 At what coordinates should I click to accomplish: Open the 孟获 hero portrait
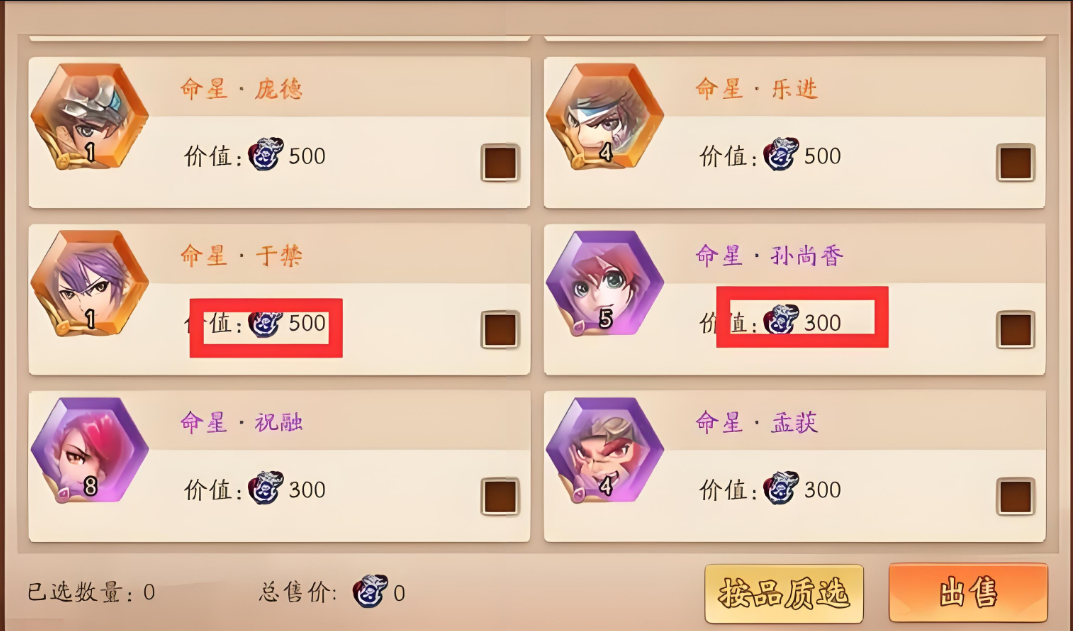pyautogui.click(x=605, y=450)
